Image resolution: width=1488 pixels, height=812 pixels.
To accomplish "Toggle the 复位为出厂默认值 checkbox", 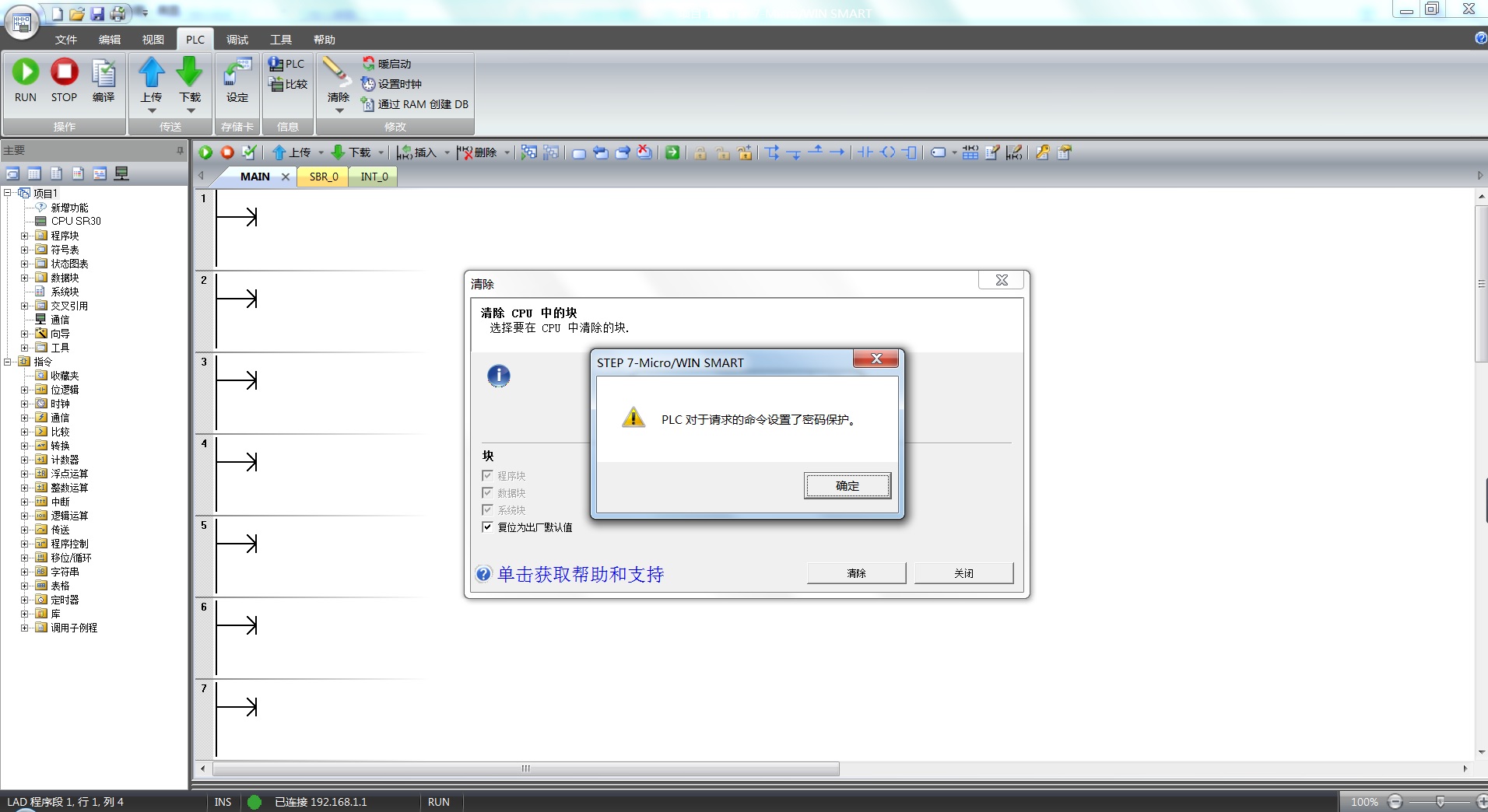I will 487,527.
